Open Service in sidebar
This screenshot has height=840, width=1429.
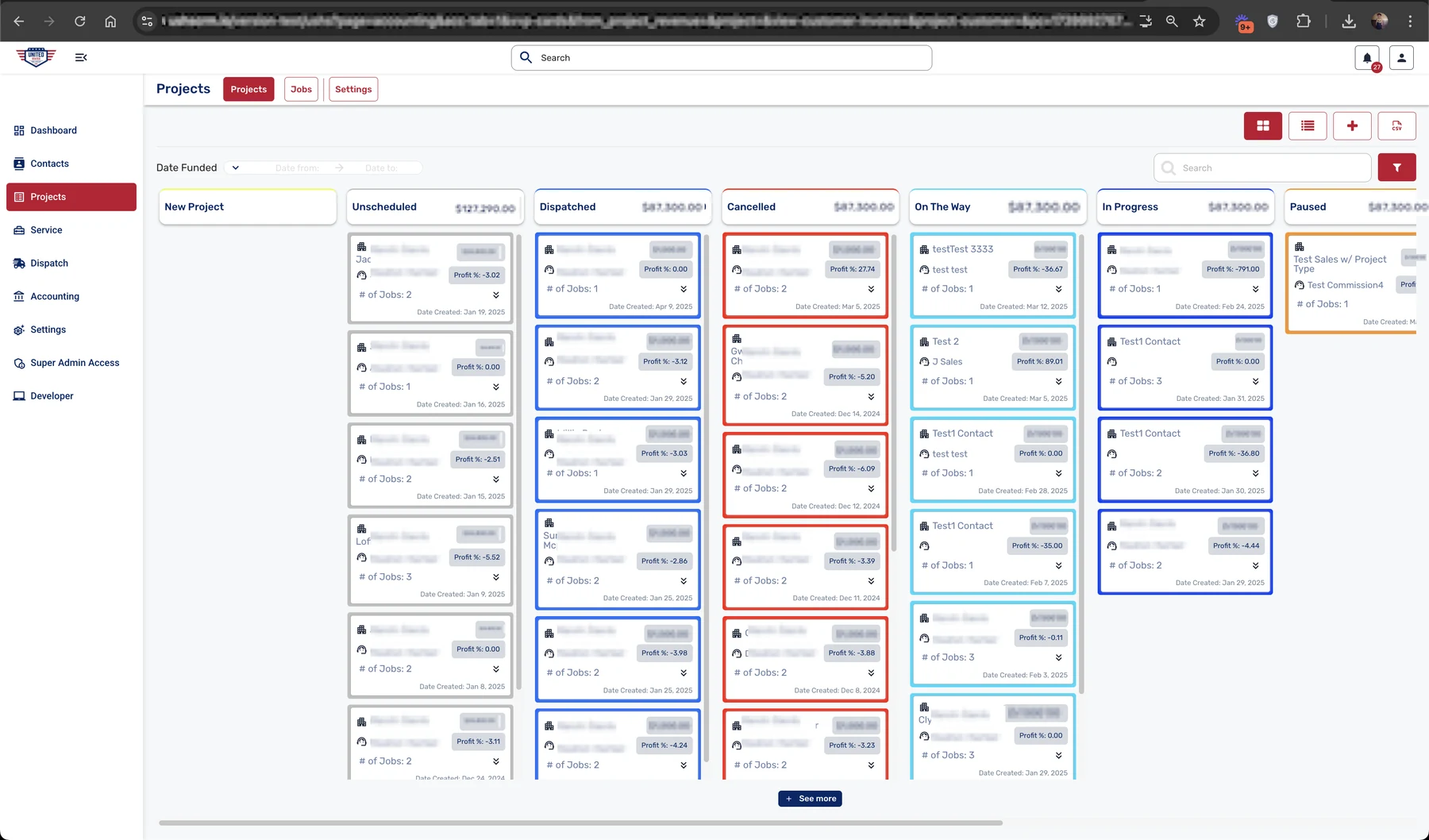click(x=71, y=230)
